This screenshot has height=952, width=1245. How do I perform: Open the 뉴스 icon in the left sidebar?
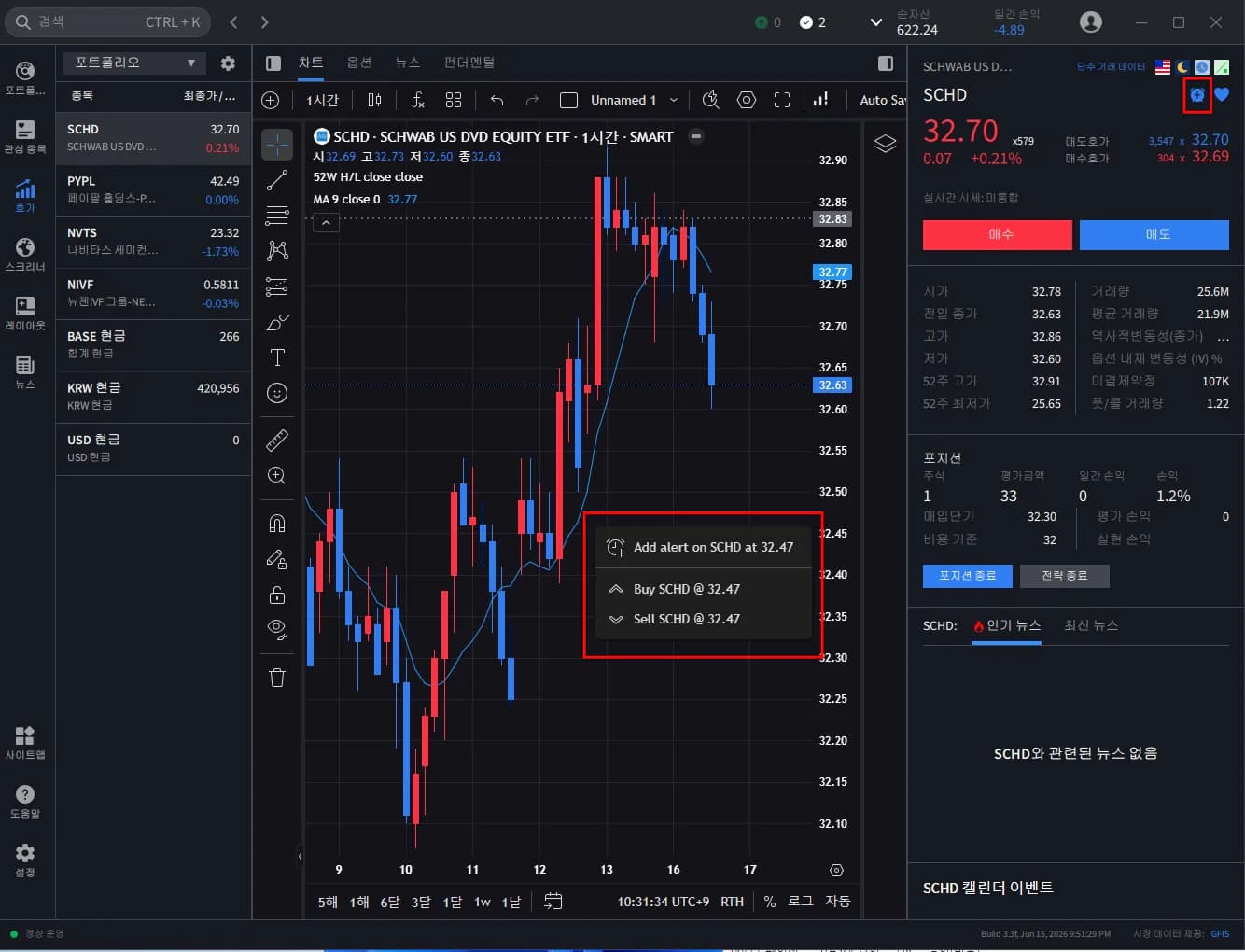tap(25, 371)
